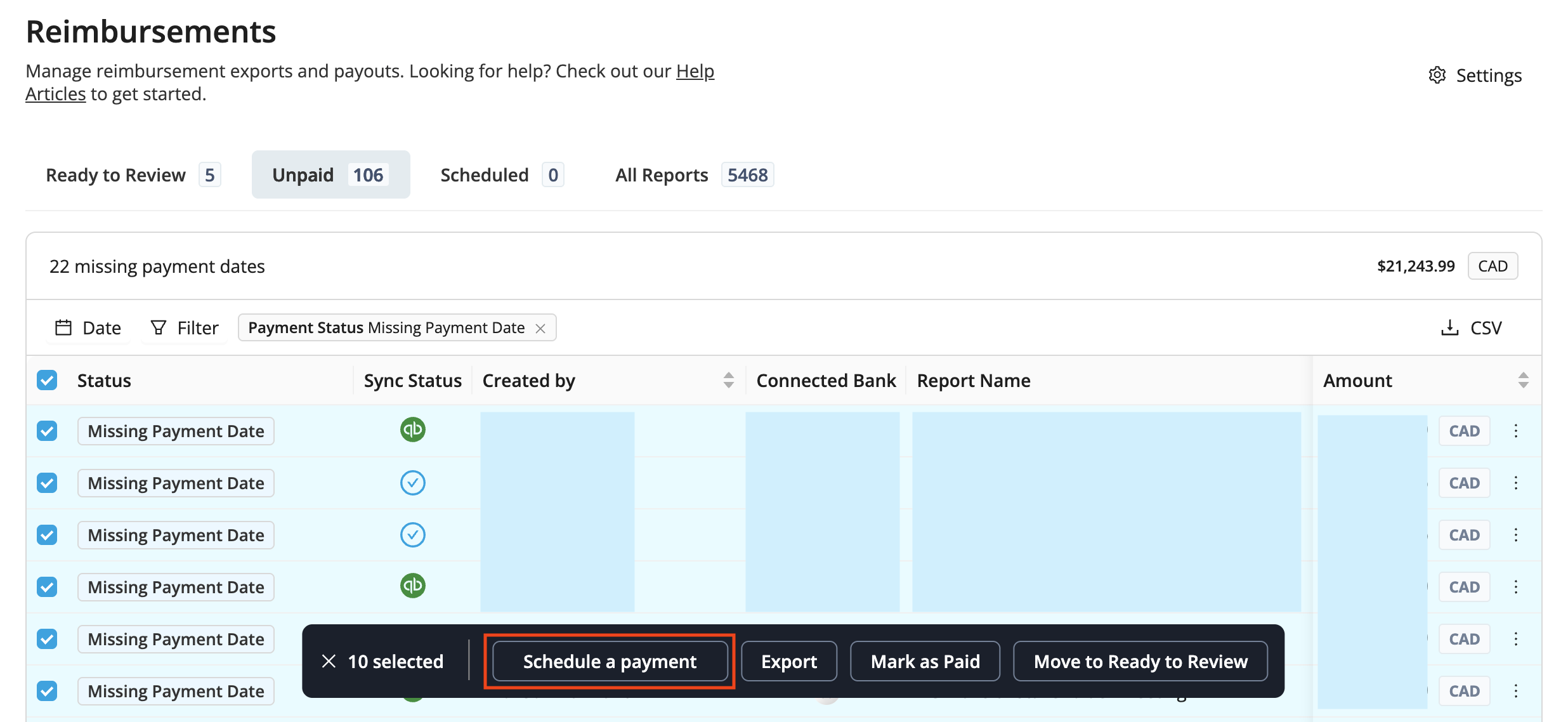The image size is (1568, 722).
Task: Sort by the Created by column arrows
Action: point(728,380)
